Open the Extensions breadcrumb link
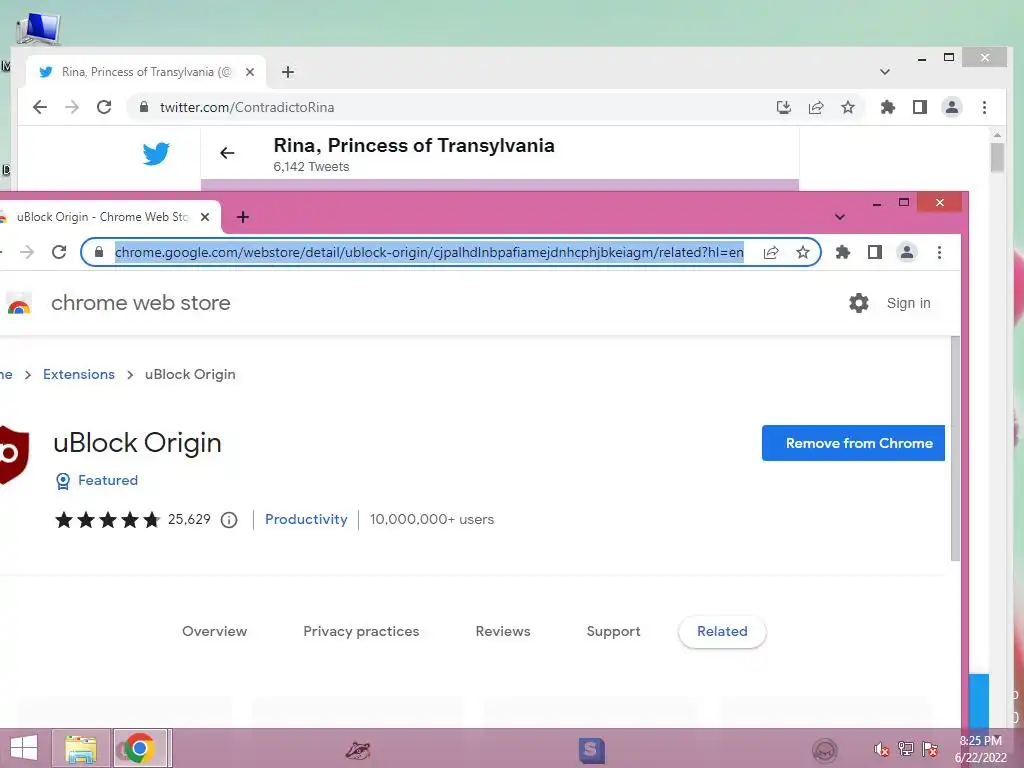This screenshot has height=768, width=1024. coord(79,374)
